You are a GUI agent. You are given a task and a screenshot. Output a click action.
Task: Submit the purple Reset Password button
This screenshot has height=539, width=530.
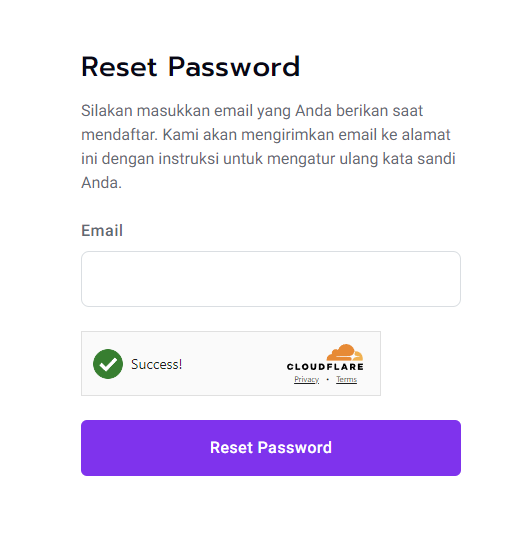tap(271, 448)
